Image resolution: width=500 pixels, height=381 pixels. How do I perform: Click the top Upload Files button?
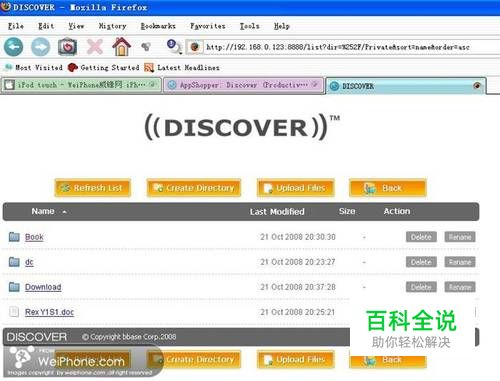pyautogui.click(x=296, y=188)
